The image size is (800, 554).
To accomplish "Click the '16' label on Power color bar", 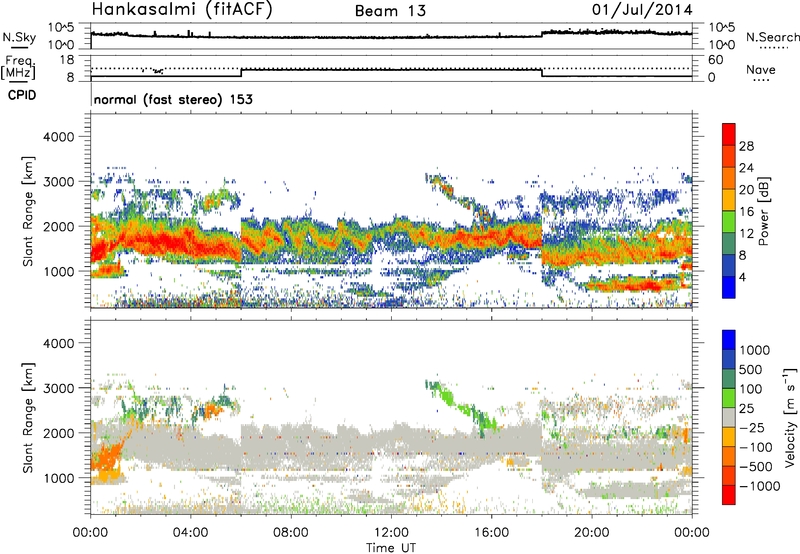I will tap(746, 212).
